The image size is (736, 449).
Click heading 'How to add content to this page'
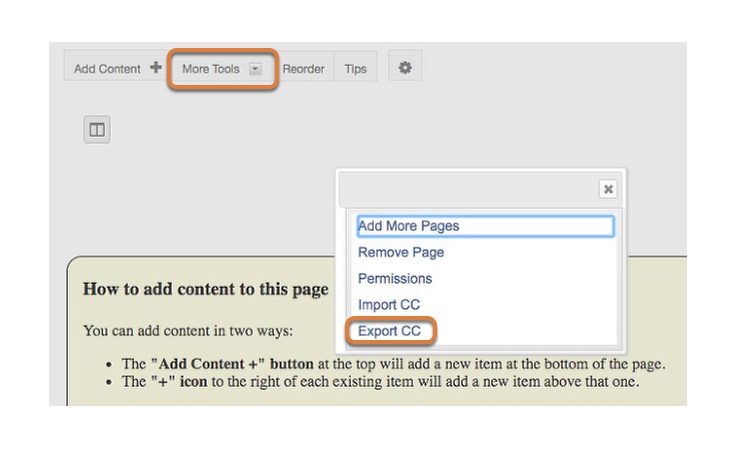[x=206, y=289]
